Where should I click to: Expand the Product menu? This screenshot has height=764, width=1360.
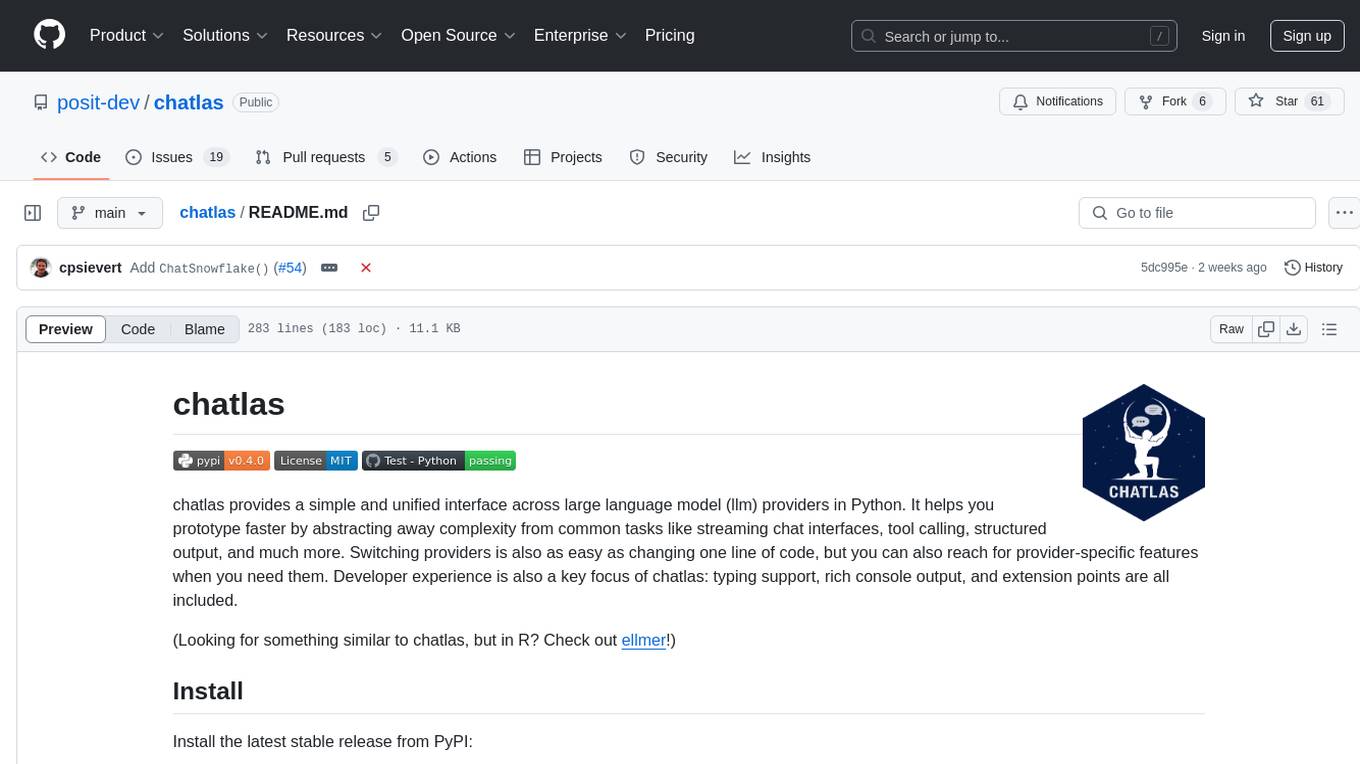[x=127, y=35]
